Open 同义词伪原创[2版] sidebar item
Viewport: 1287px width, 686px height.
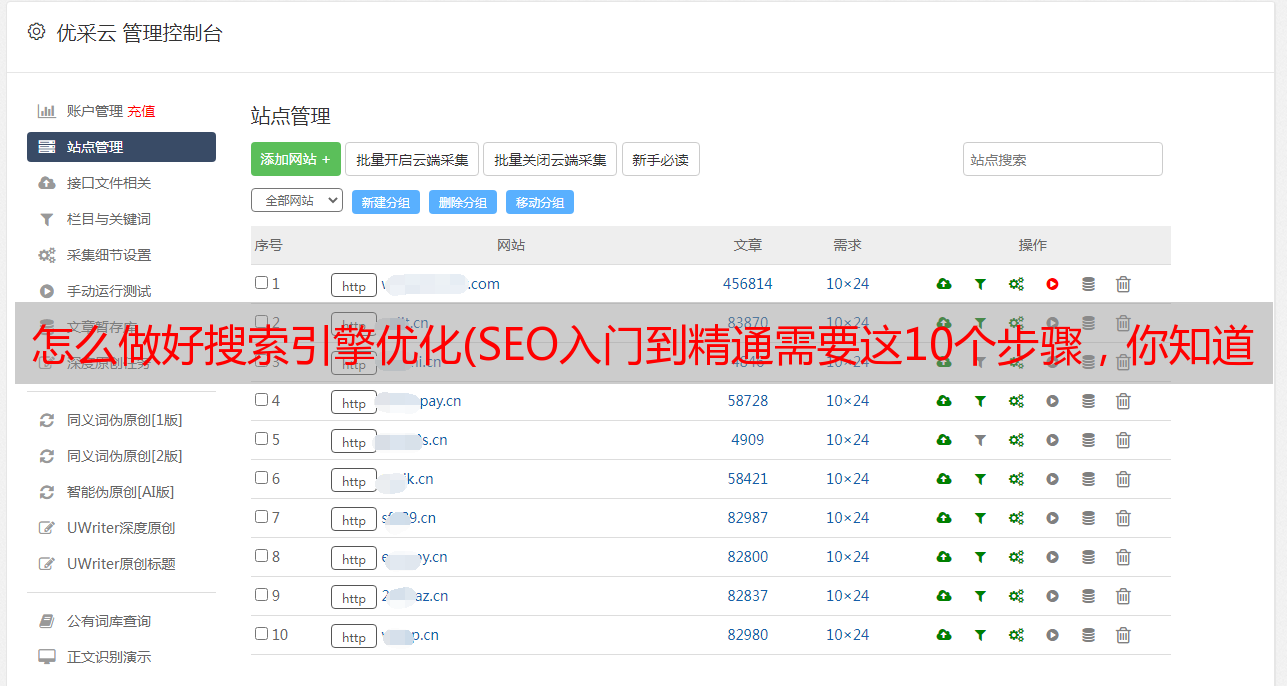coord(125,456)
